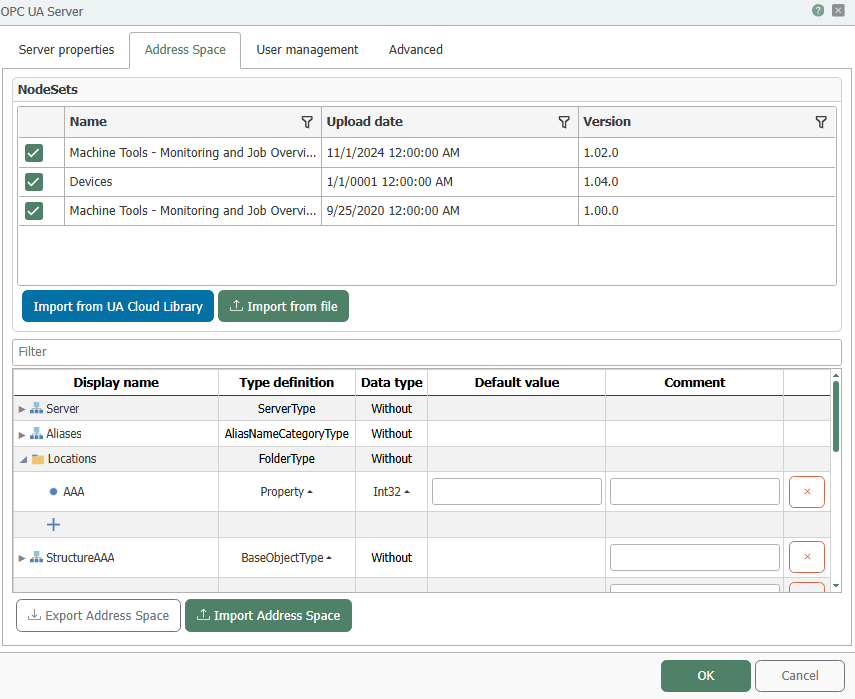Open Int32 data type dropdown
Image resolution: width=855 pixels, height=699 pixels.
[x=391, y=492]
